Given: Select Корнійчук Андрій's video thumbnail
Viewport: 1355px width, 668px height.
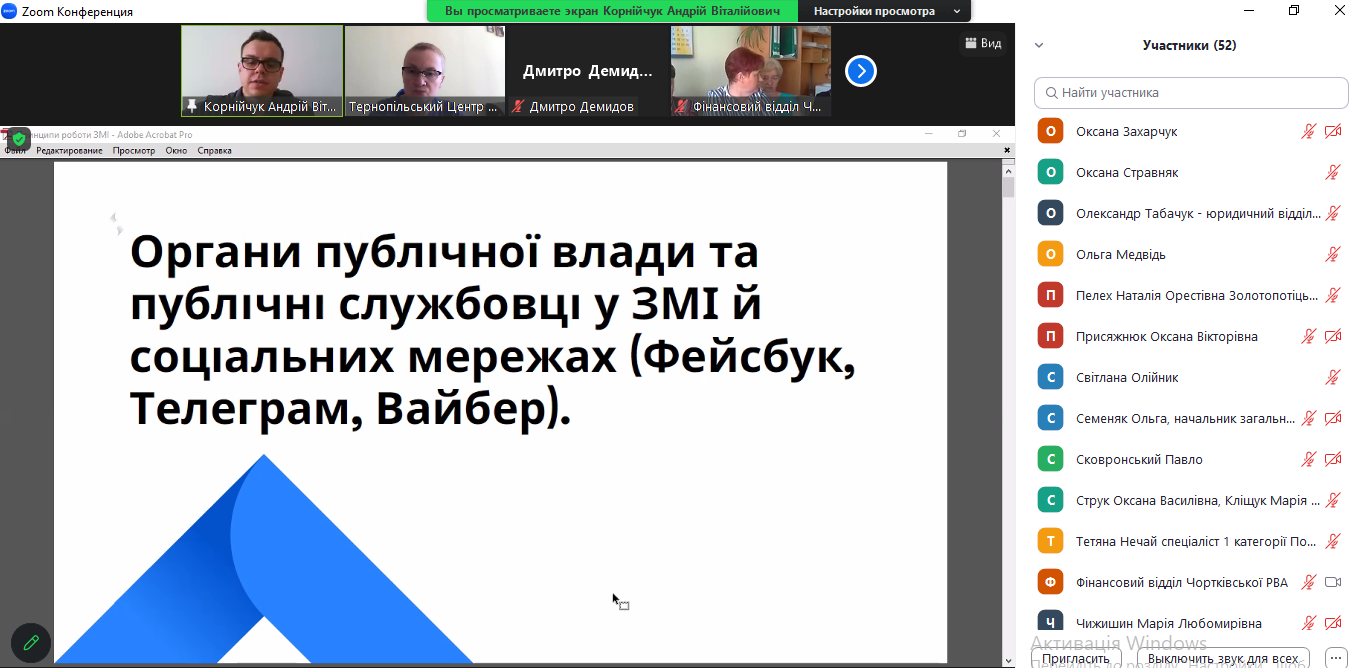Looking at the screenshot, I should pos(262,71).
